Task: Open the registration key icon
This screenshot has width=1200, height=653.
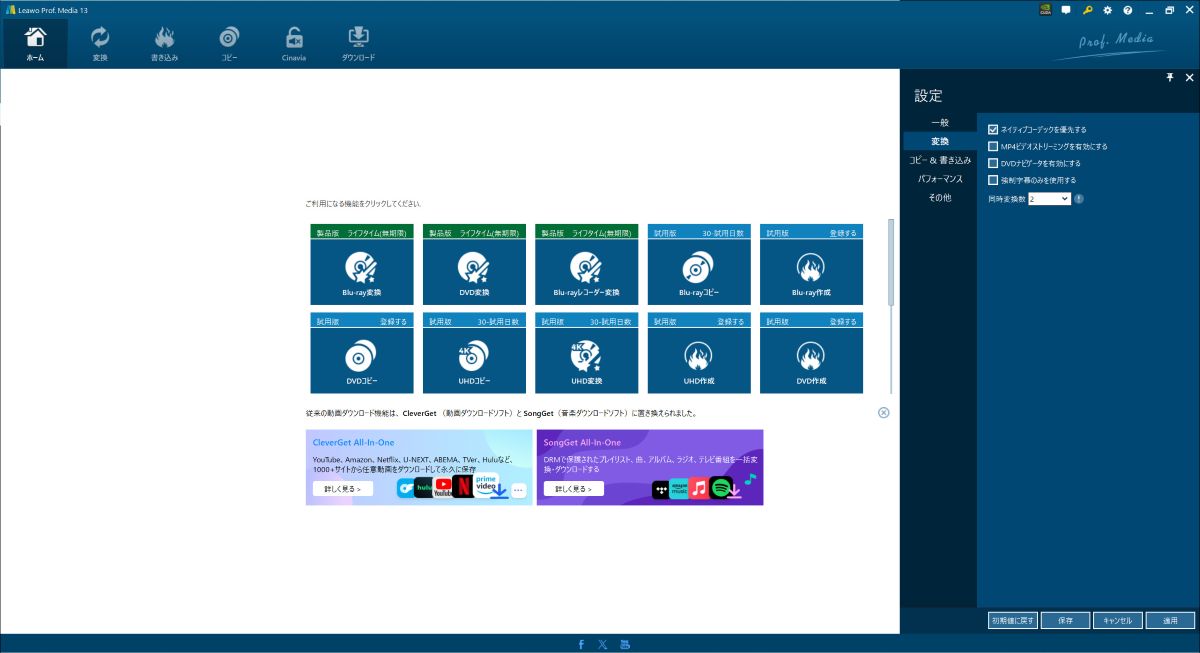Action: coord(1087,10)
